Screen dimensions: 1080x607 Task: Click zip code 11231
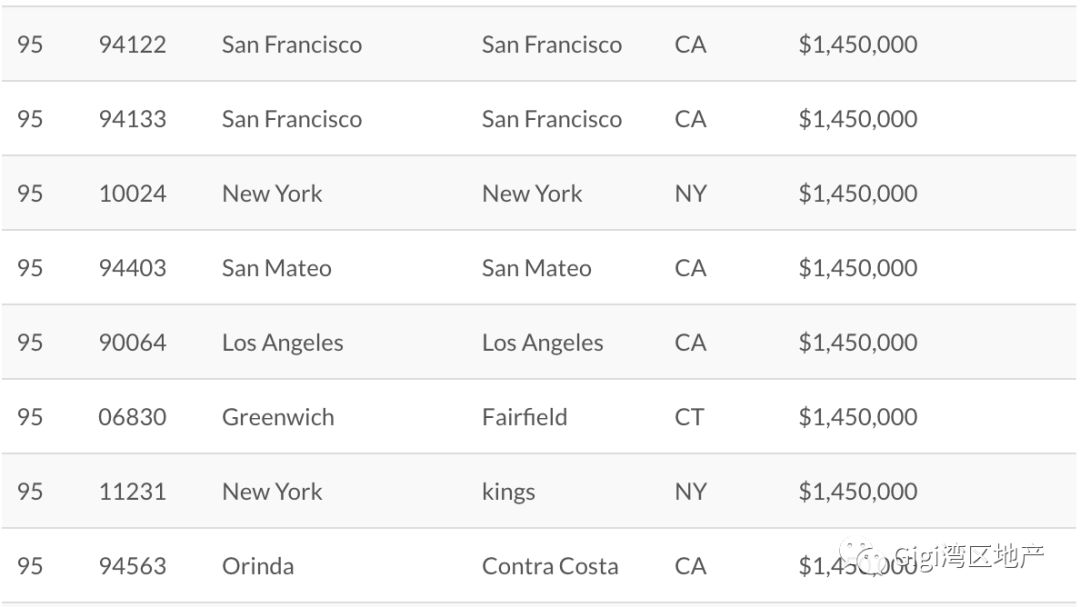132,492
